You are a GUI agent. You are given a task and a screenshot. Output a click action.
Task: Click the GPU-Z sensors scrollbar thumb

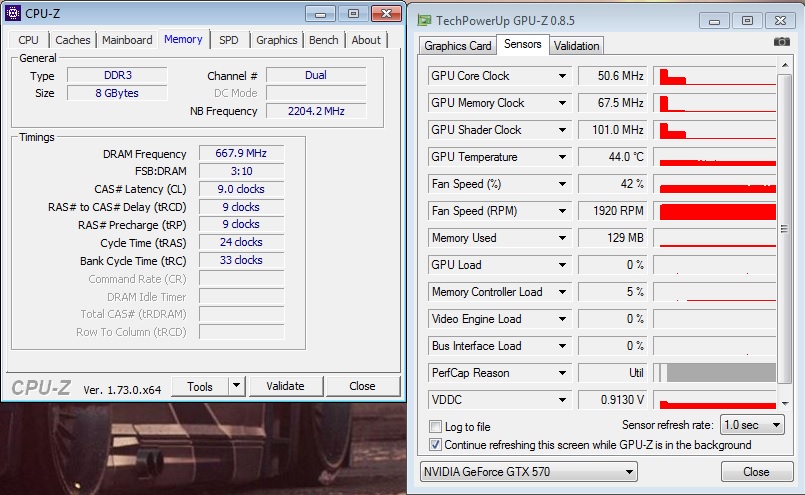click(x=784, y=229)
